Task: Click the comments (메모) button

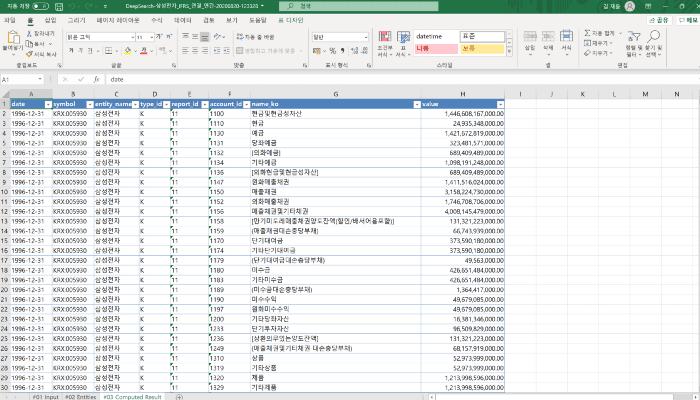Action: click(688, 20)
